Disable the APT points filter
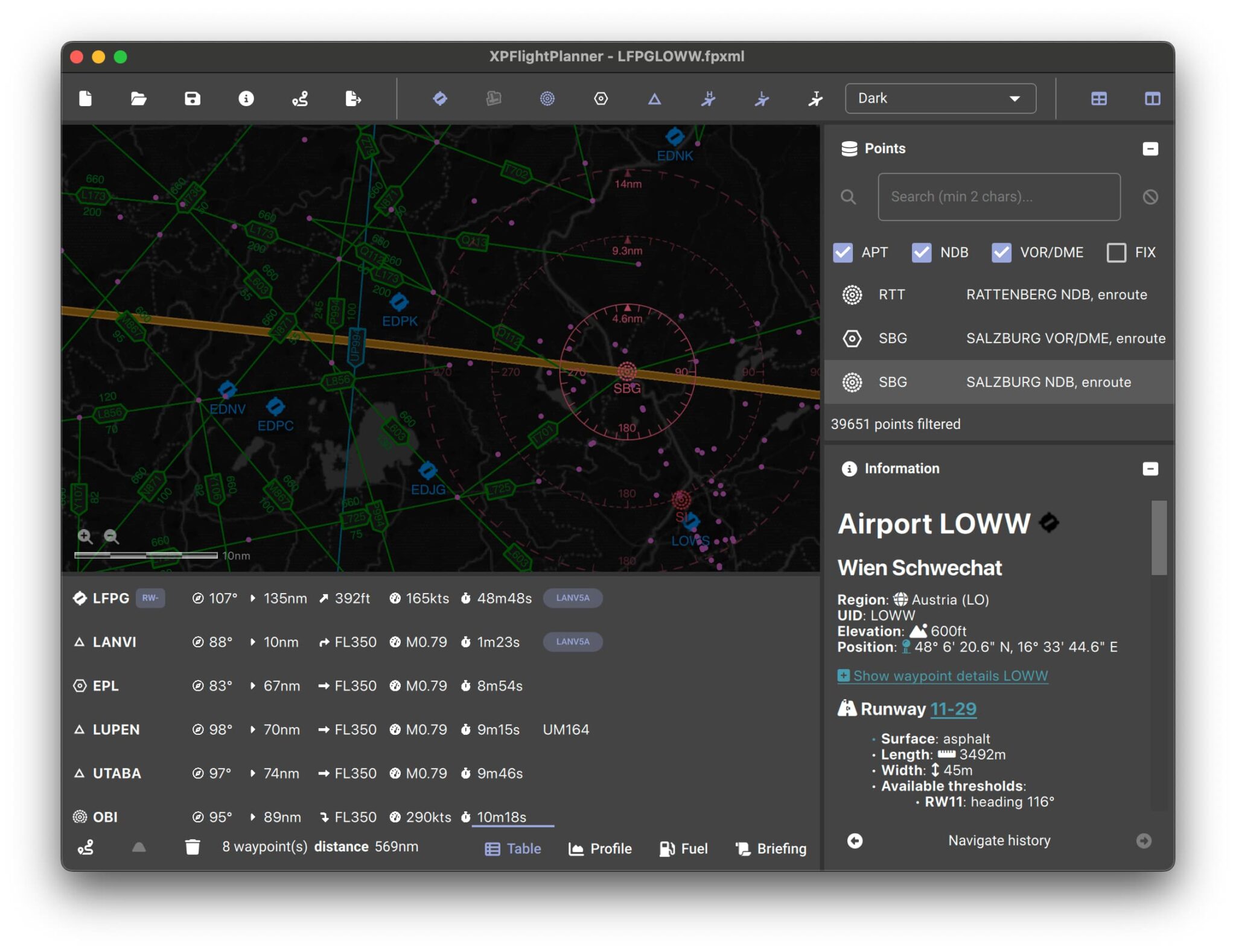 click(843, 252)
